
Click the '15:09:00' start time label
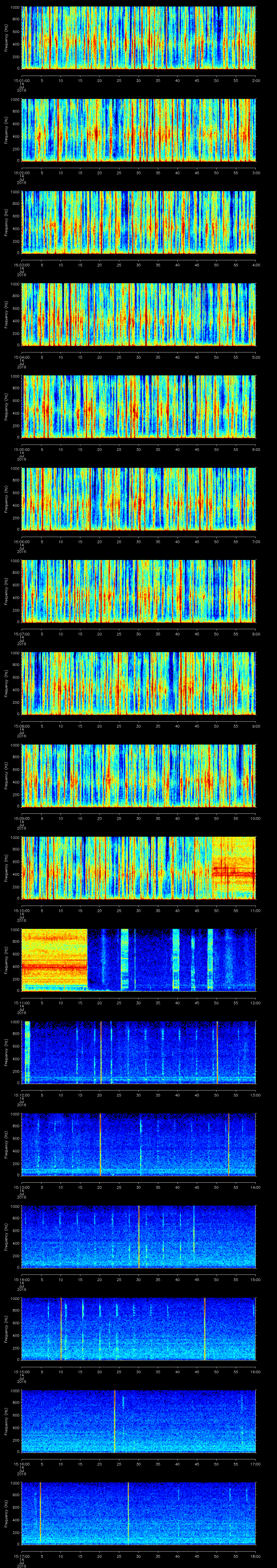[x=22, y=818]
